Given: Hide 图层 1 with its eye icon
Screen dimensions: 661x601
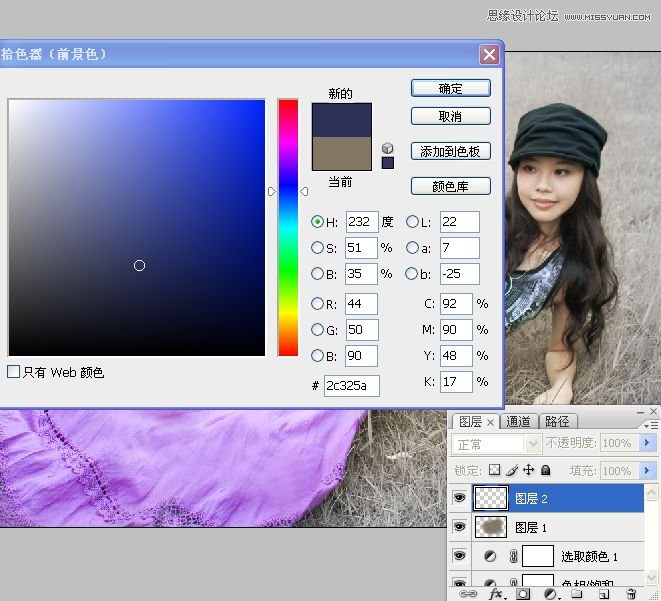Looking at the screenshot, I should pos(459,527).
